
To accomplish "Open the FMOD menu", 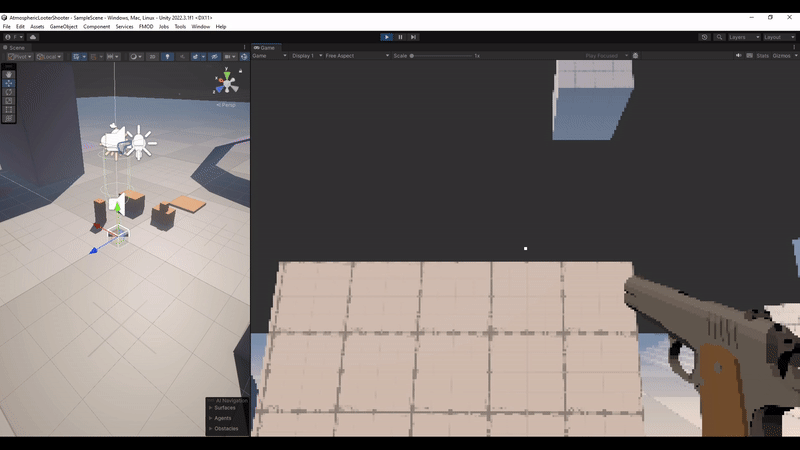I will pyautogui.click(x=146, y=26).
